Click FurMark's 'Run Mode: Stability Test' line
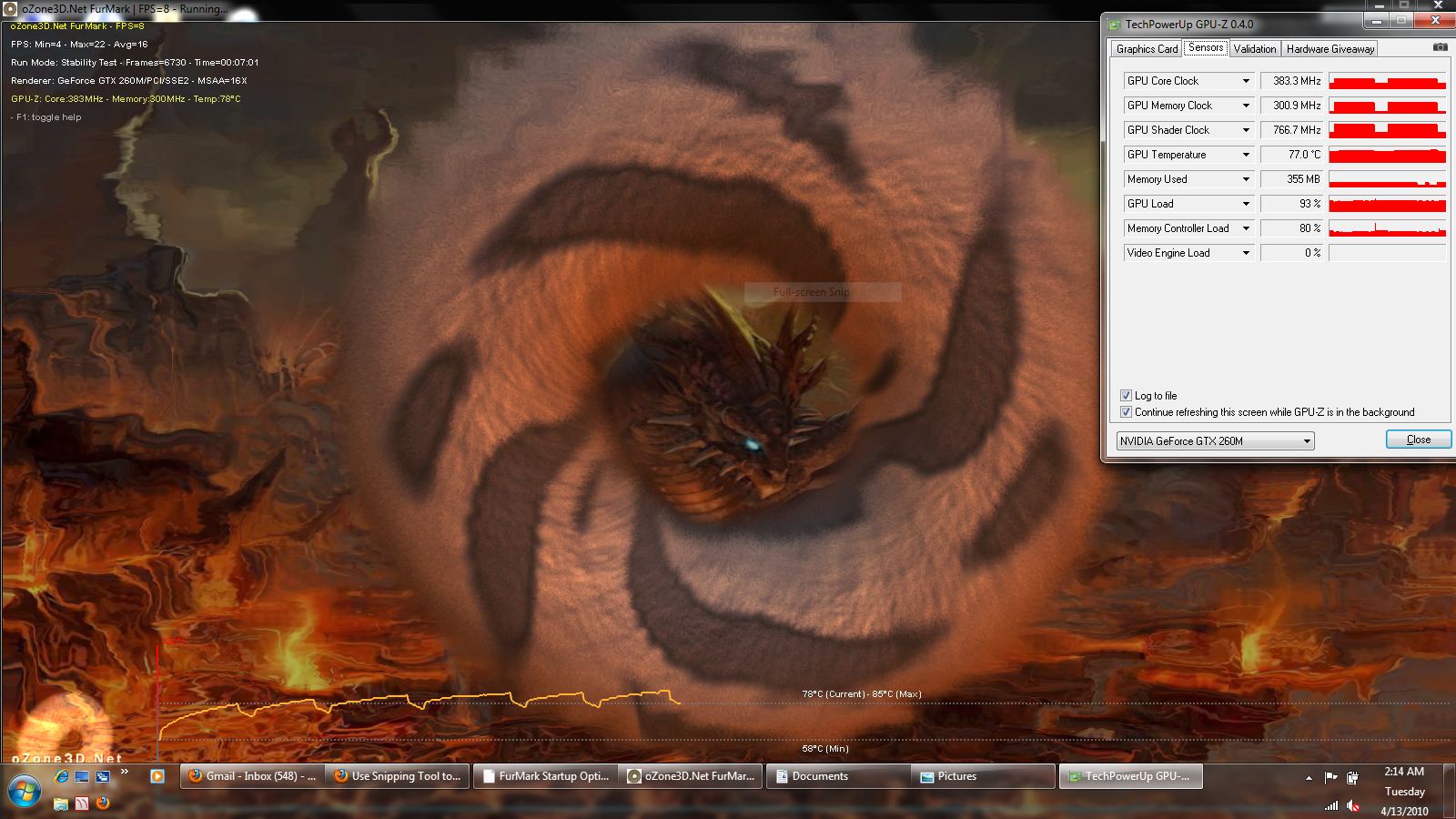The image size is (1456, 819). 135,63
